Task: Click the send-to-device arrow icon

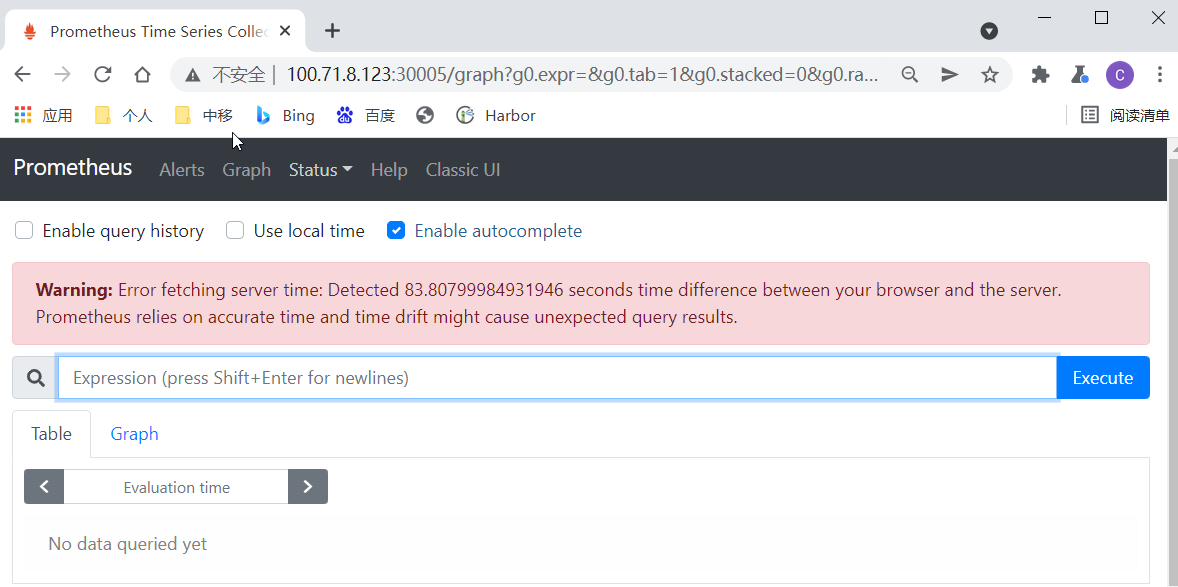Action: pyautogui.click(x=948, y=74)
